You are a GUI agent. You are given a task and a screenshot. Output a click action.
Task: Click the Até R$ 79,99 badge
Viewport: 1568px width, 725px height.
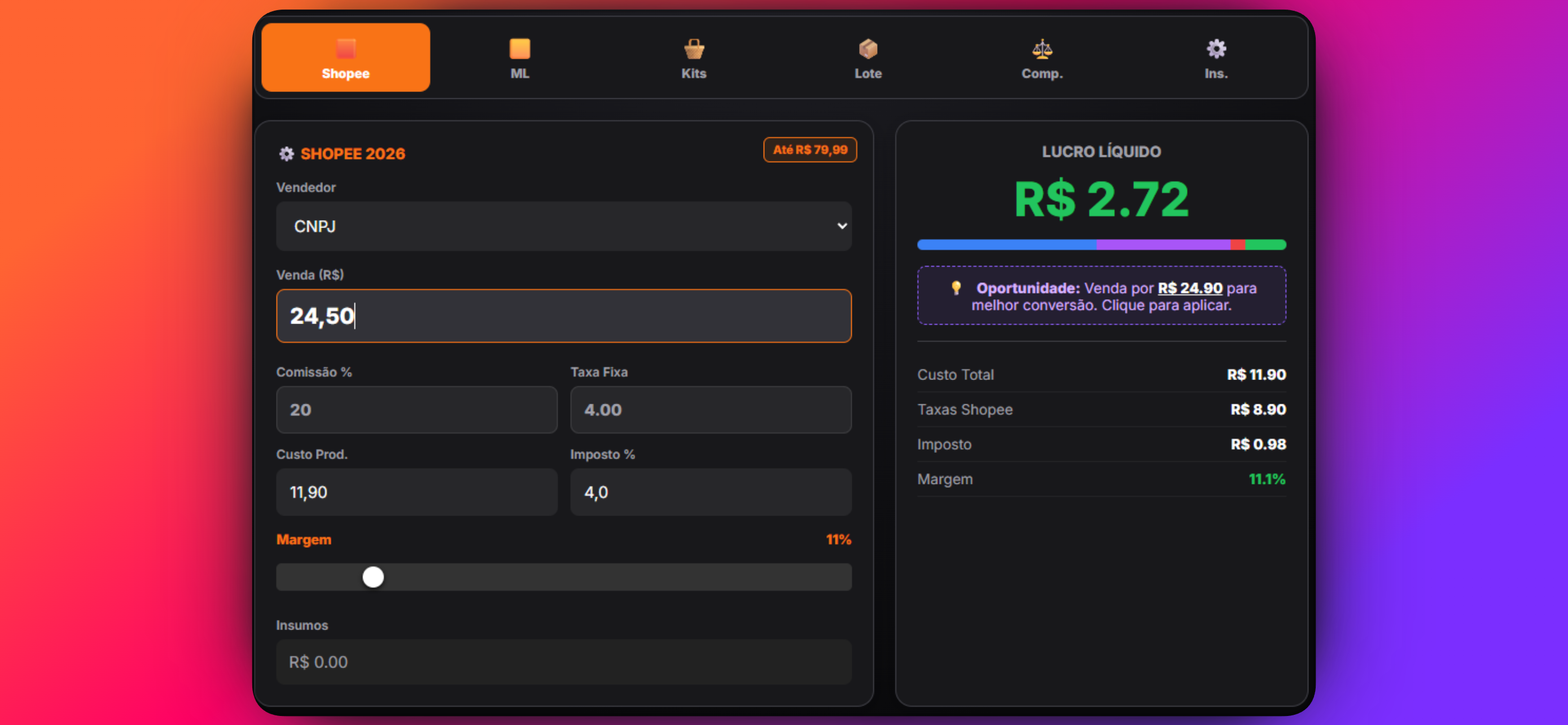pyautogui.click(x=809, y=150)
